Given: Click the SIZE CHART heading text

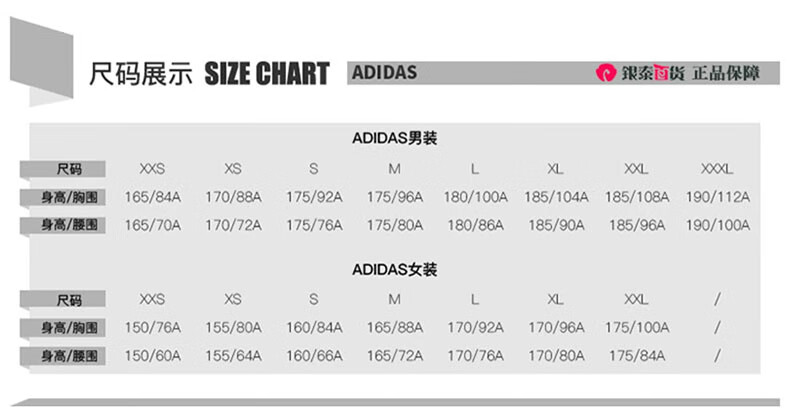Looking at the screenshot, I should pos(267,74).
